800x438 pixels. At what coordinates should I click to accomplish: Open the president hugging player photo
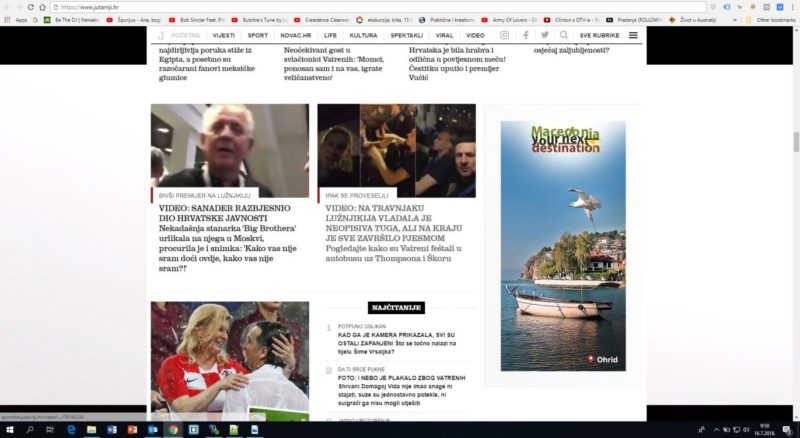coord(230,361)
